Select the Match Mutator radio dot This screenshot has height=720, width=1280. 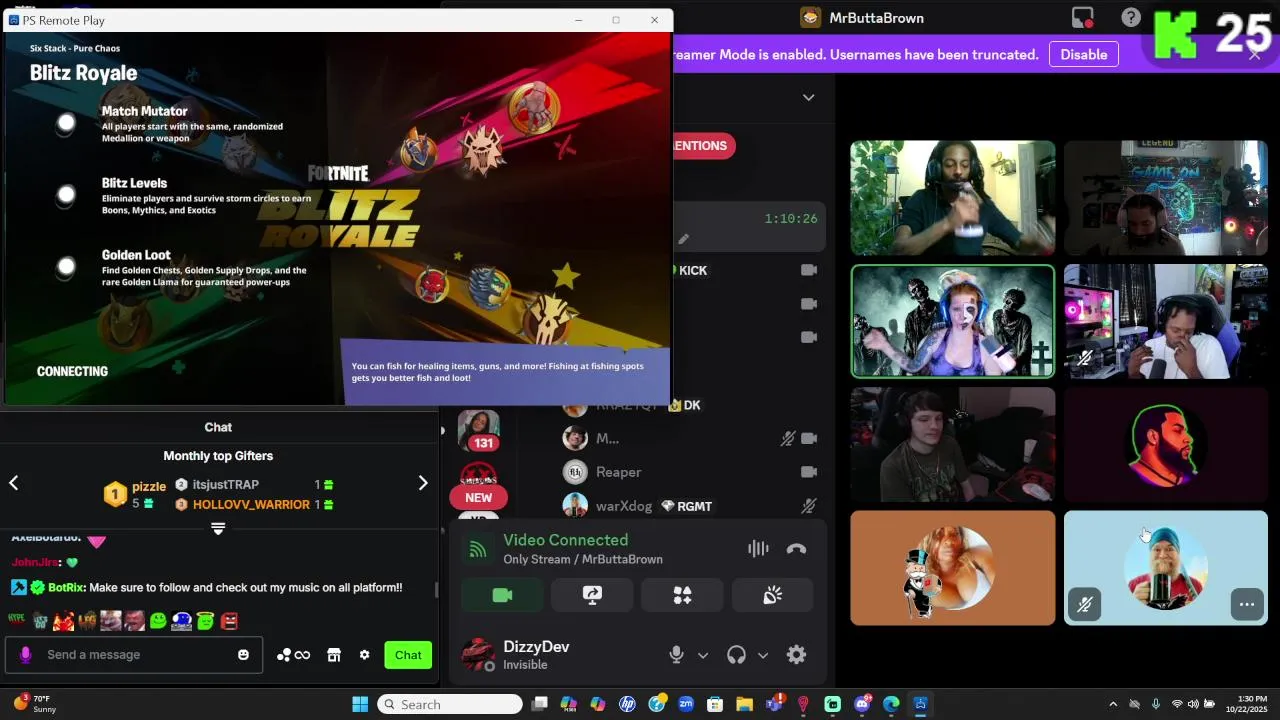[x=66, y=123]
